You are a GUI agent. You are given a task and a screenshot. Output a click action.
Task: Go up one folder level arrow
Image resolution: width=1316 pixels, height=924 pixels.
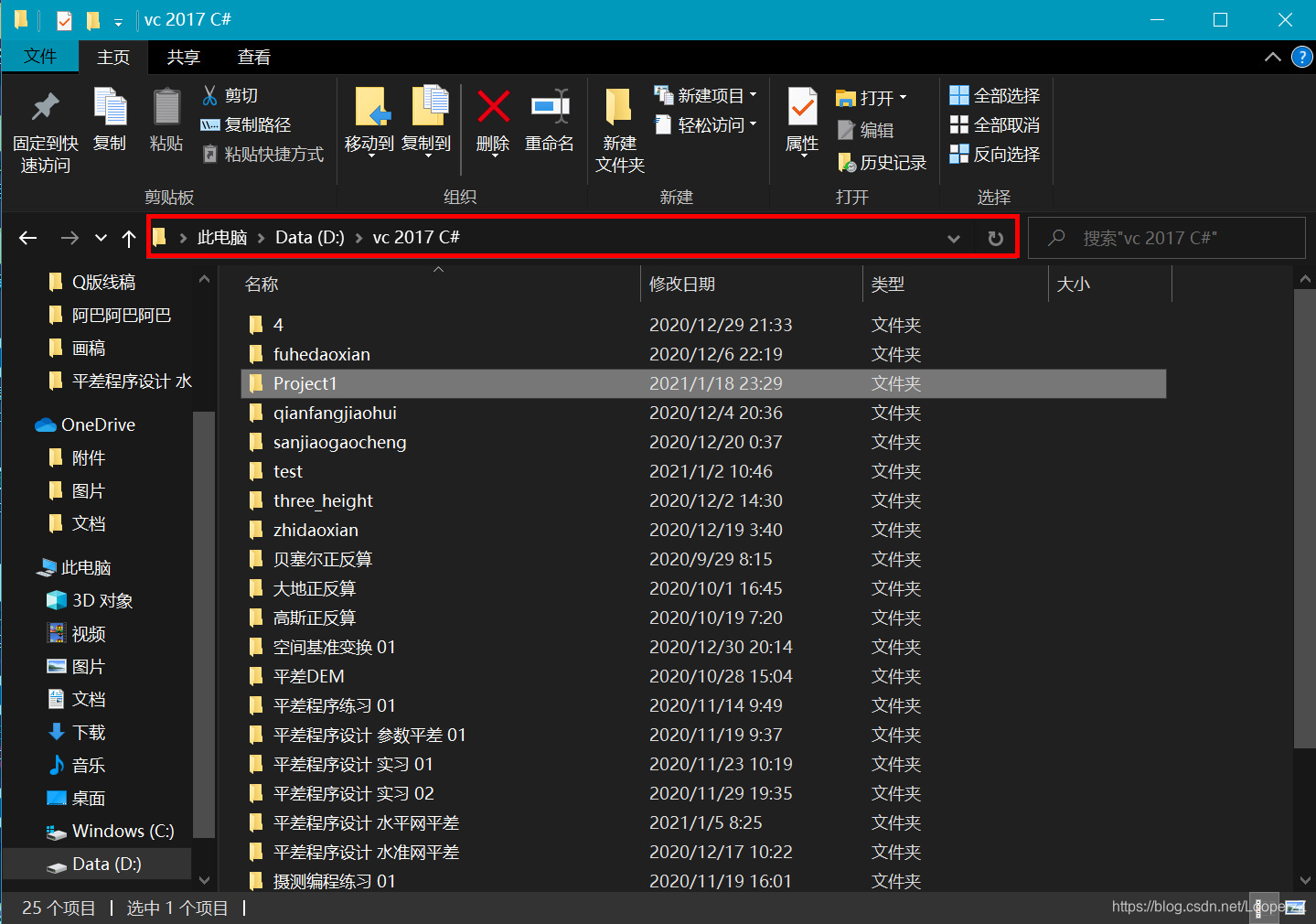click(x=129, y=238)
